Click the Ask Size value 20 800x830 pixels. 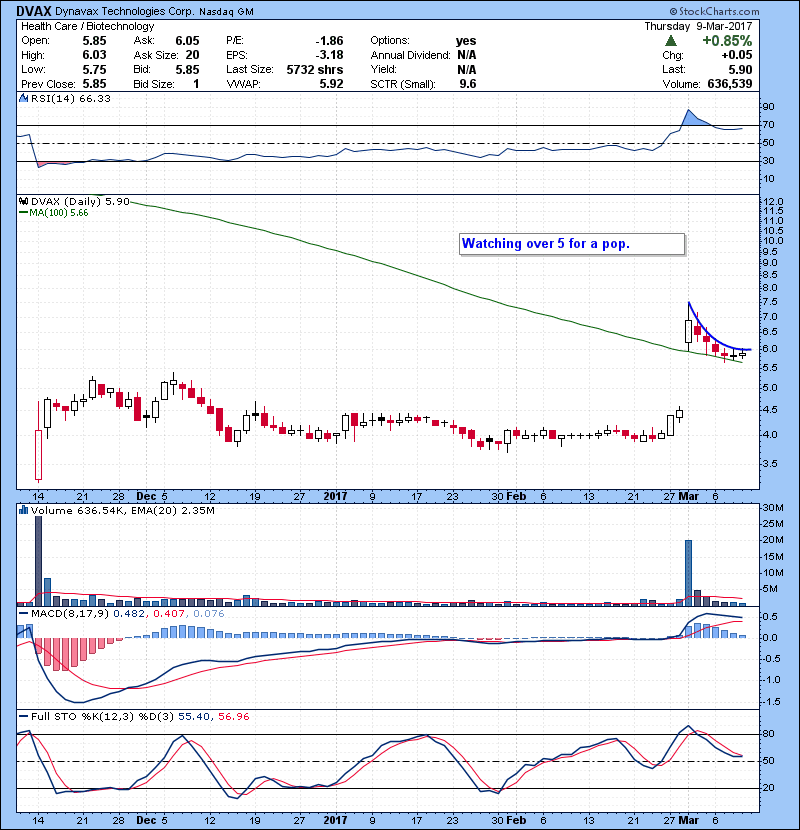(x=192, y=55)
